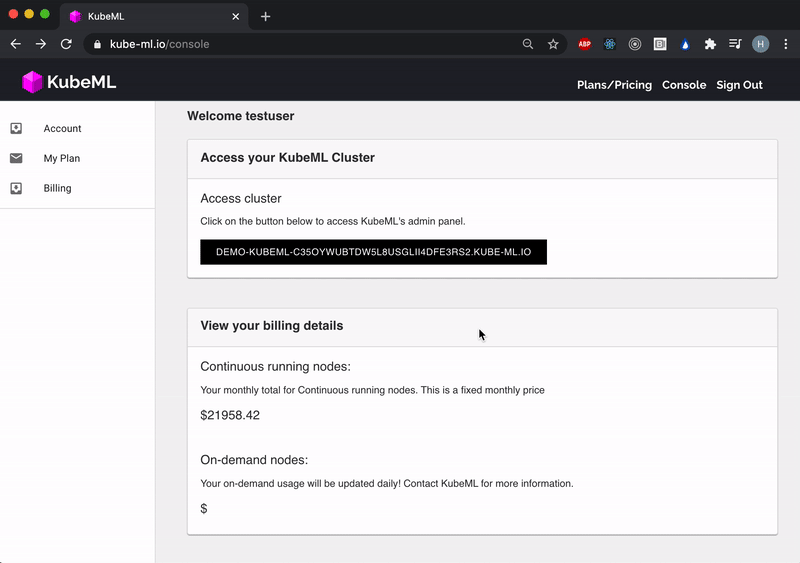
Task: Open Billing in the sidebar
Action: pyautogui.click(x=78, y=188)
